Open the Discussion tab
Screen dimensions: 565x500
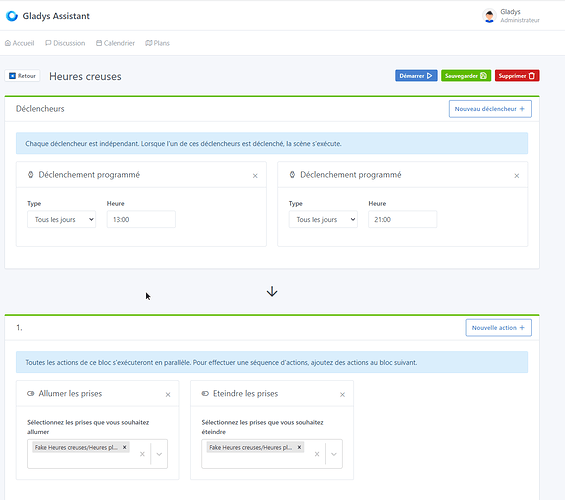pos(65,43)
